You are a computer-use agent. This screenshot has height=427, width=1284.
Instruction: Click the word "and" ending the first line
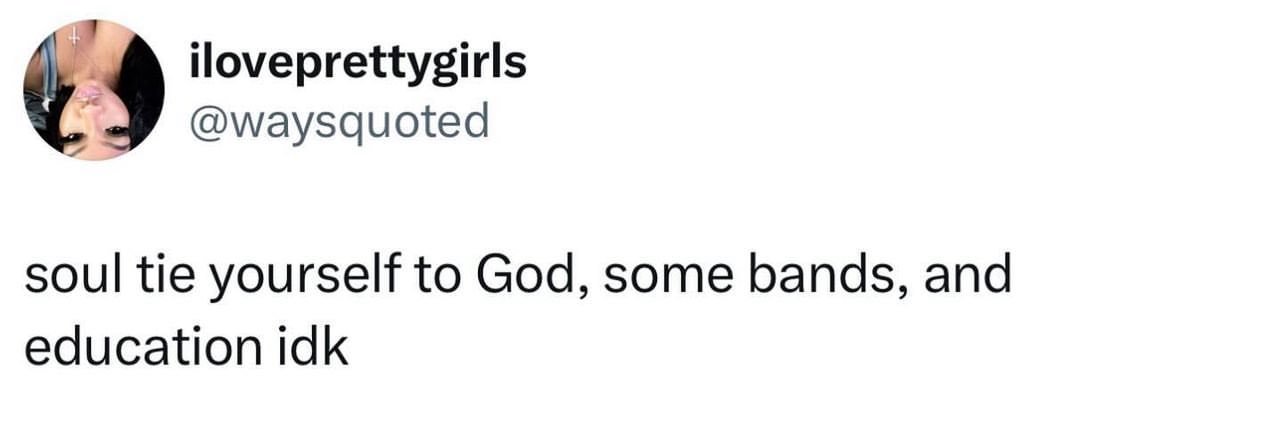coord(968,275)
